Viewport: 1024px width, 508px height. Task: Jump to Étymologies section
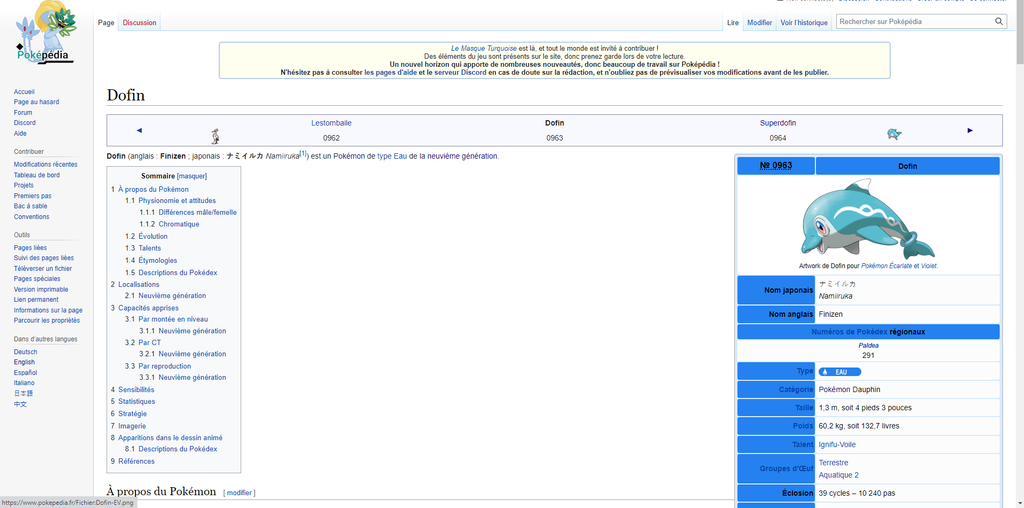tap(157, 261)
